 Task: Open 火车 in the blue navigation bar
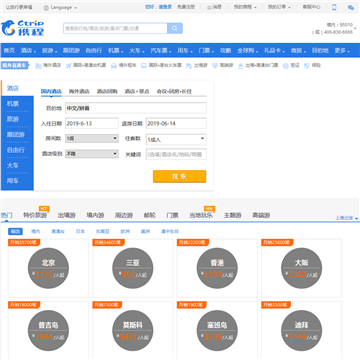pos(137,51)
